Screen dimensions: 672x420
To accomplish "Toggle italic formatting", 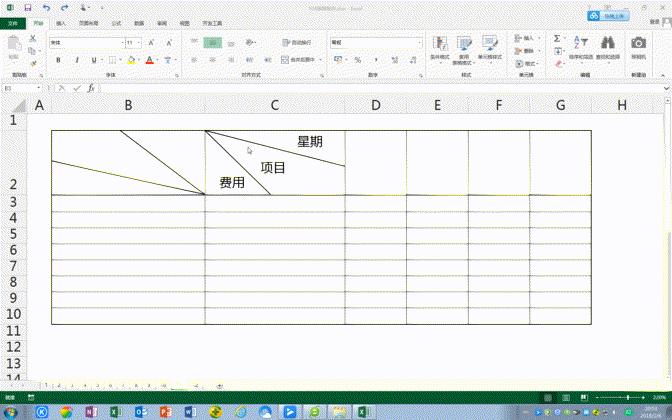I will coord(77,60).
